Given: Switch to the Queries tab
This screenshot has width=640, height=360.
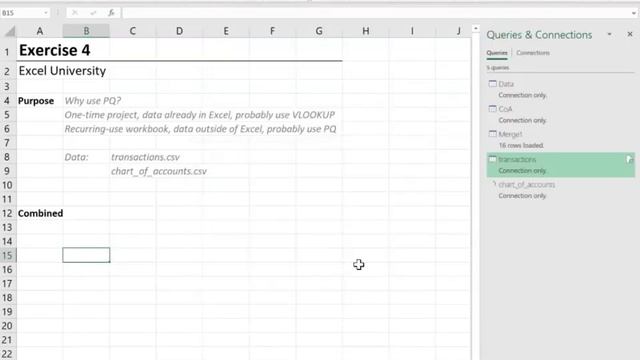Looking at the screenshot, I should pyautogui.click(x=497, y=53).
